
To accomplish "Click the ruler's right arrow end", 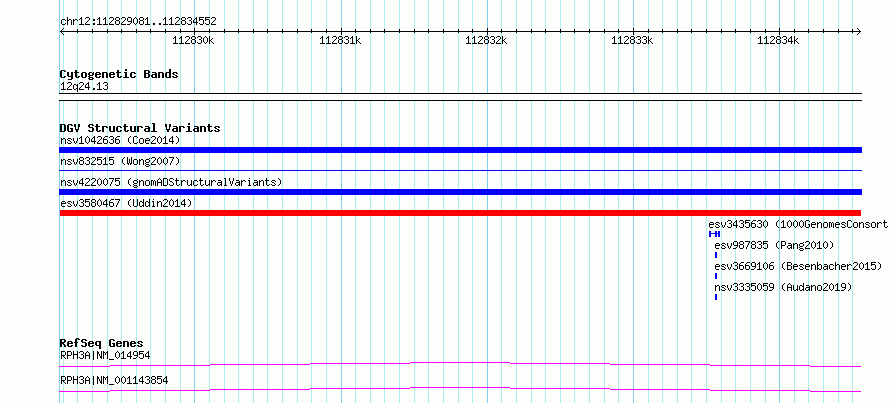I will [859, 31].
